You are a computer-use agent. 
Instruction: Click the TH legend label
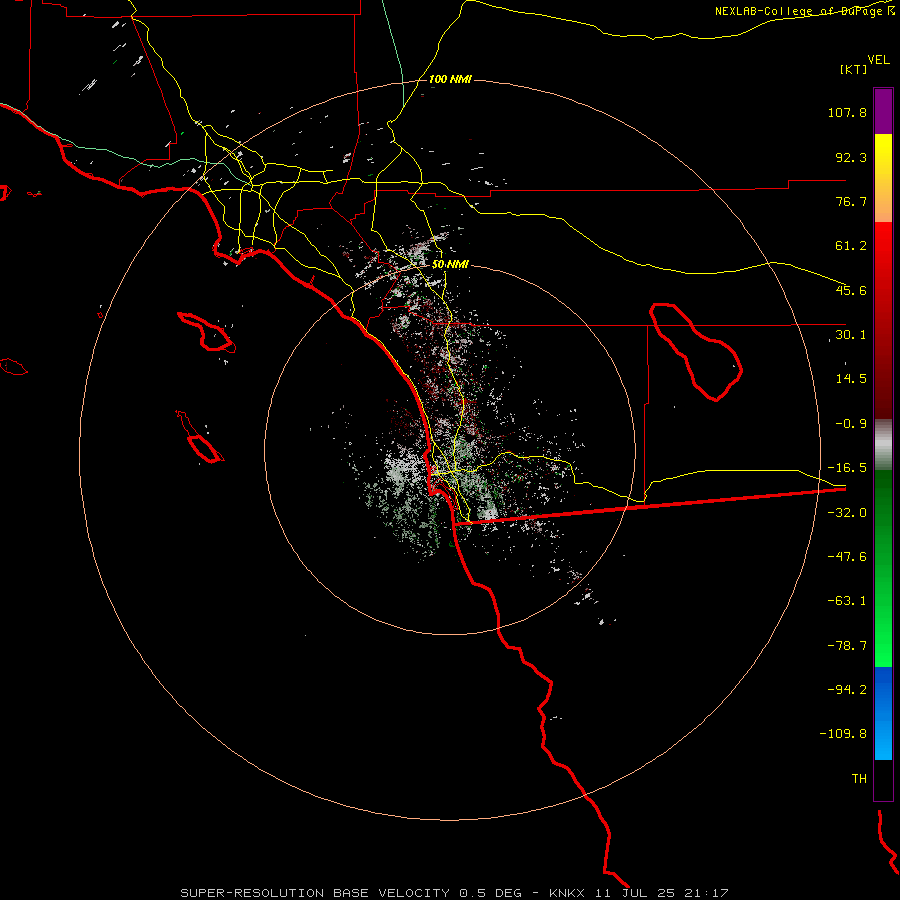[859, 779]
